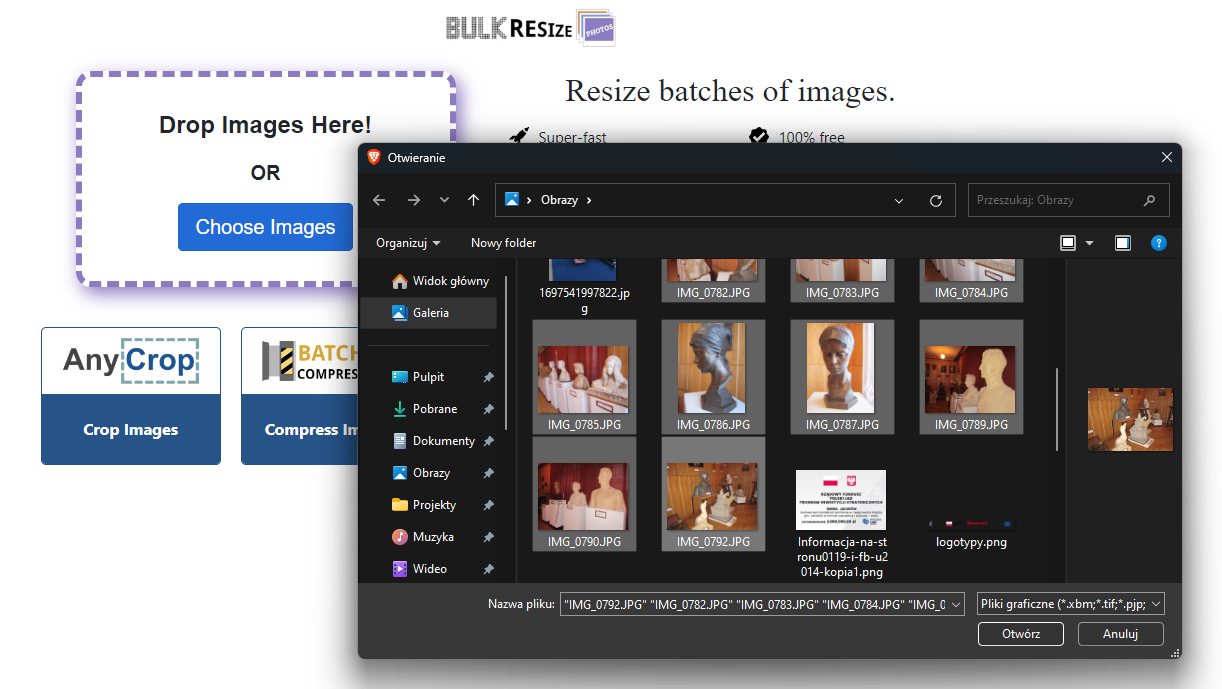Image resolution: width=1222 pixels, height=689 pixels.
Task: Open the Organizuj menu
Action: (x=407, y=243)
